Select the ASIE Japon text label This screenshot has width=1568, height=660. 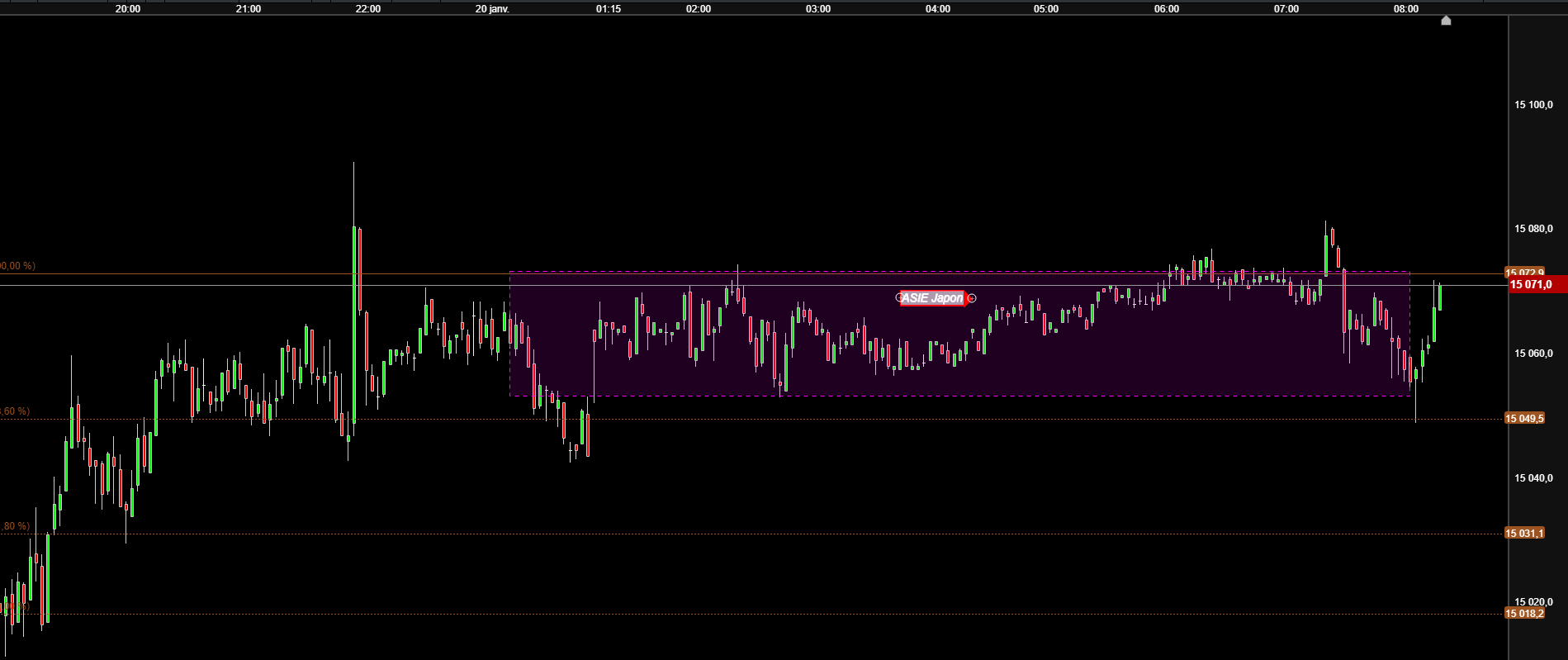[932, 298]
